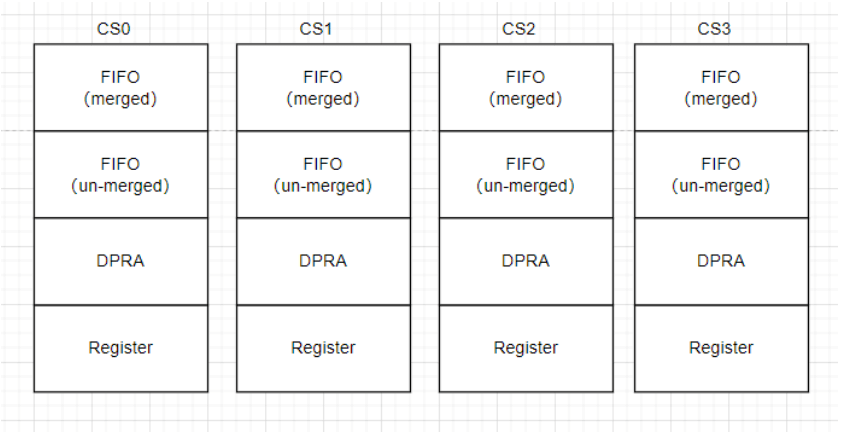Image resolution: width=866 pixels, height=440 pixels.
Task: Click the DPRA box in the CS1 column
Action: click(323, 261)
